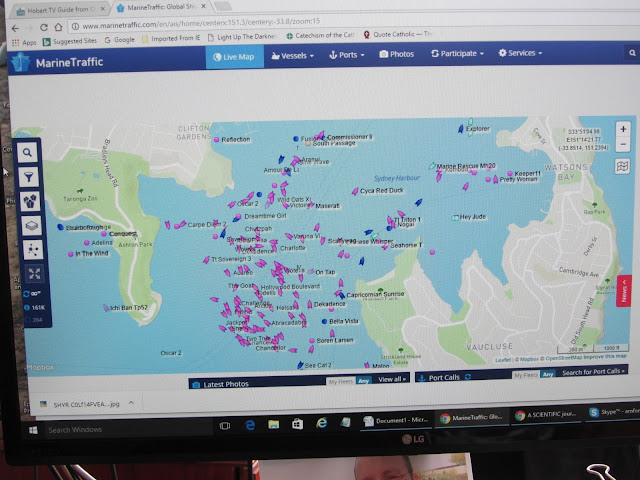This screenshot has height=480, width=640.
Task: Go back in the browser
Action: 15,28
